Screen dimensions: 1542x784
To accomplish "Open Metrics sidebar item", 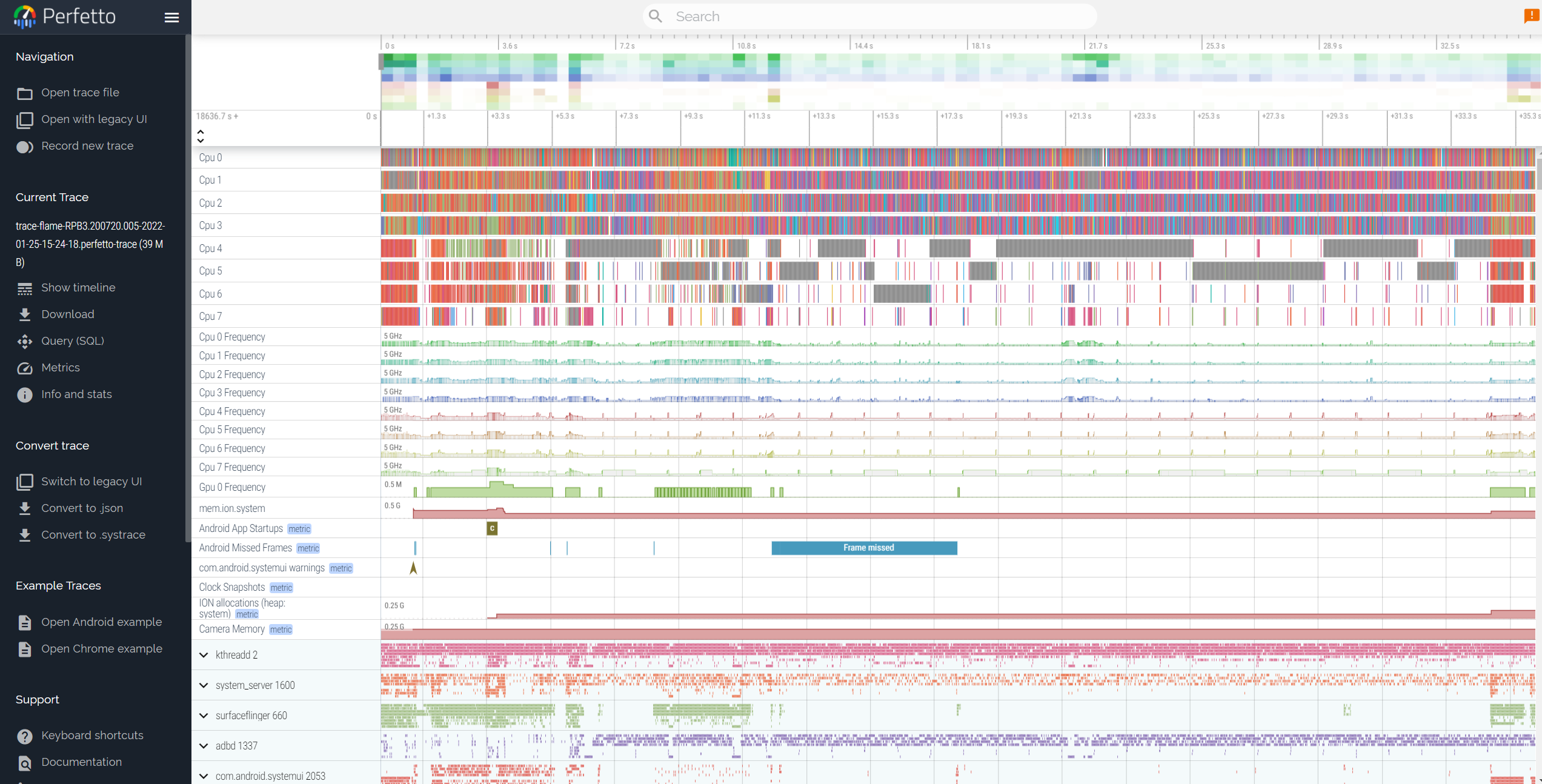I will pyautogui.click(x=61, y=368).
